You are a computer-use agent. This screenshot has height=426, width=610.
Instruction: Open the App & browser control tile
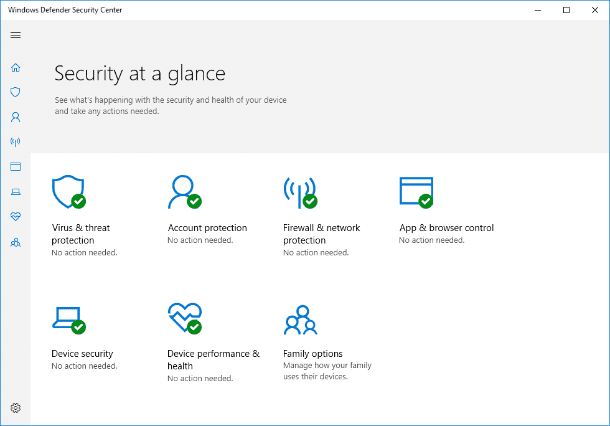pyautogui.click(x=446, y=210)
